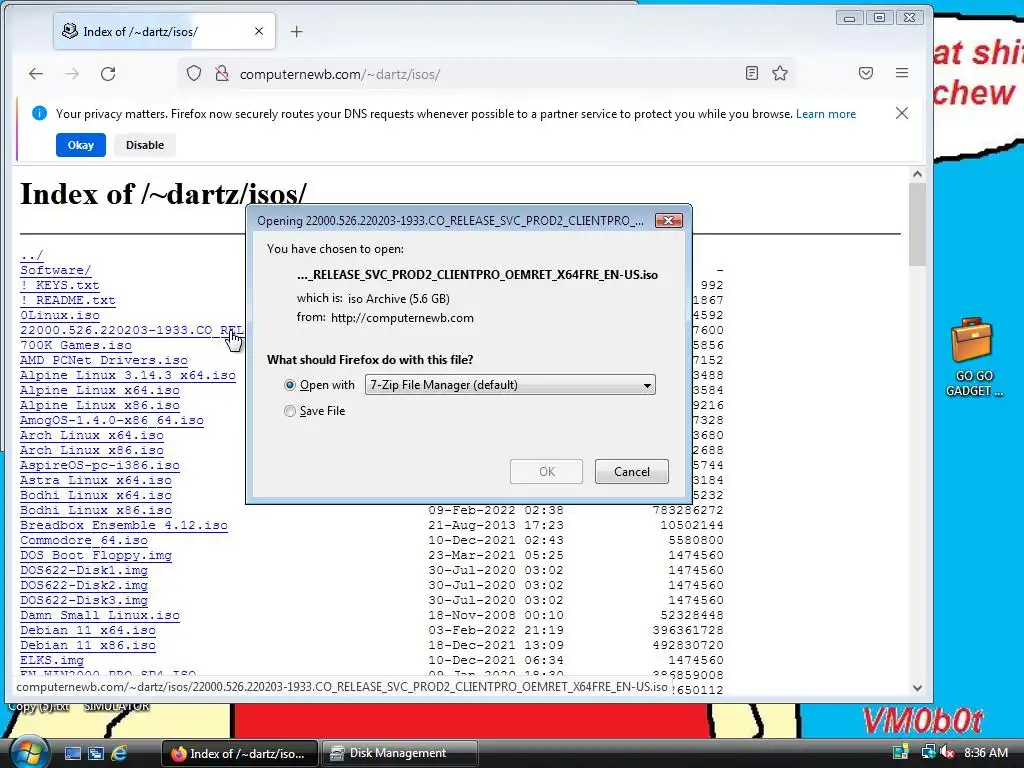The image size is (1024, 768).
Task: Open the tracking protection shield icon
Action: [194, 73]
